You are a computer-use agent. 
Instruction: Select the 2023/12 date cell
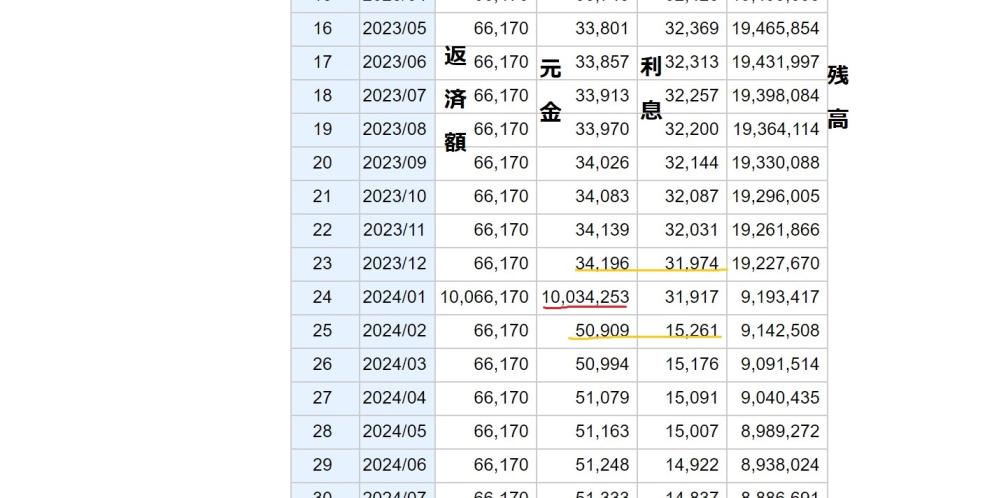(394, 264)
